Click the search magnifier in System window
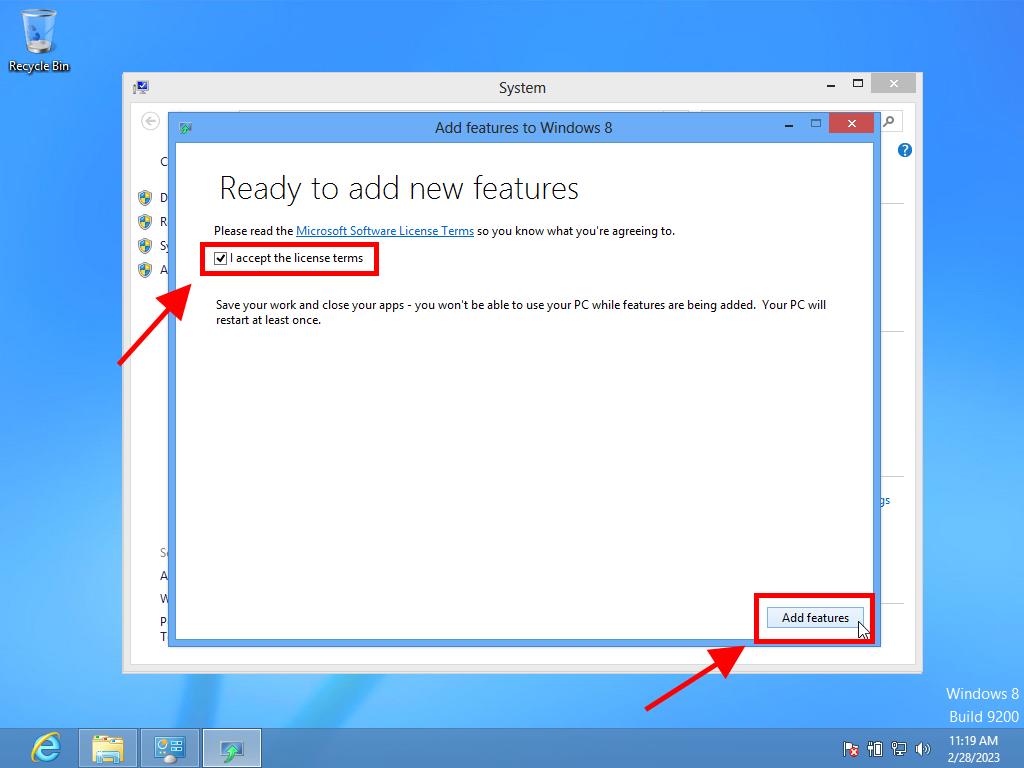 coord(889,121)
